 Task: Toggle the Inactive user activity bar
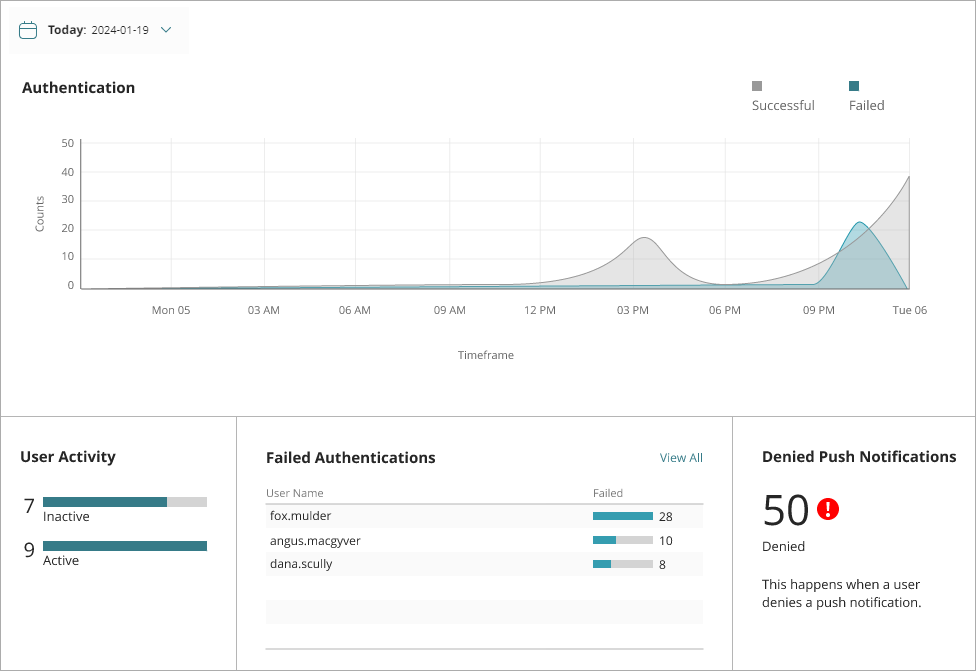124,502
